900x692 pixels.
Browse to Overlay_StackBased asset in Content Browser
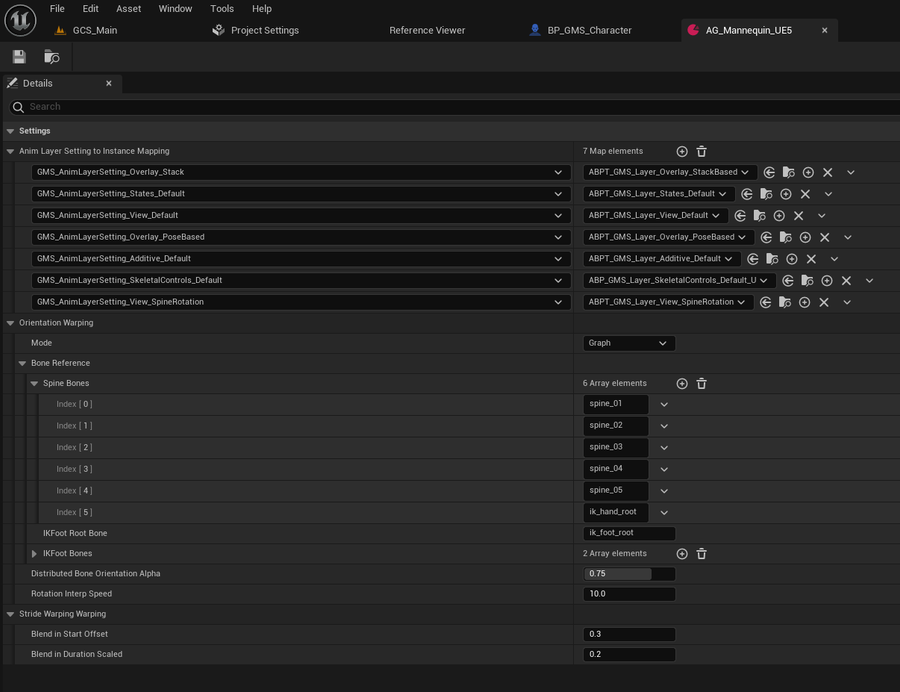789,172
